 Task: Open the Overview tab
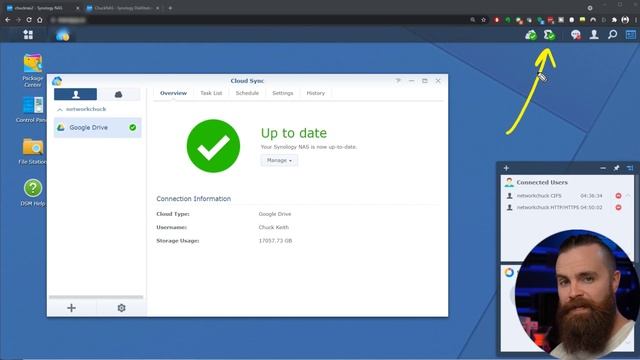tap(173, 93)
